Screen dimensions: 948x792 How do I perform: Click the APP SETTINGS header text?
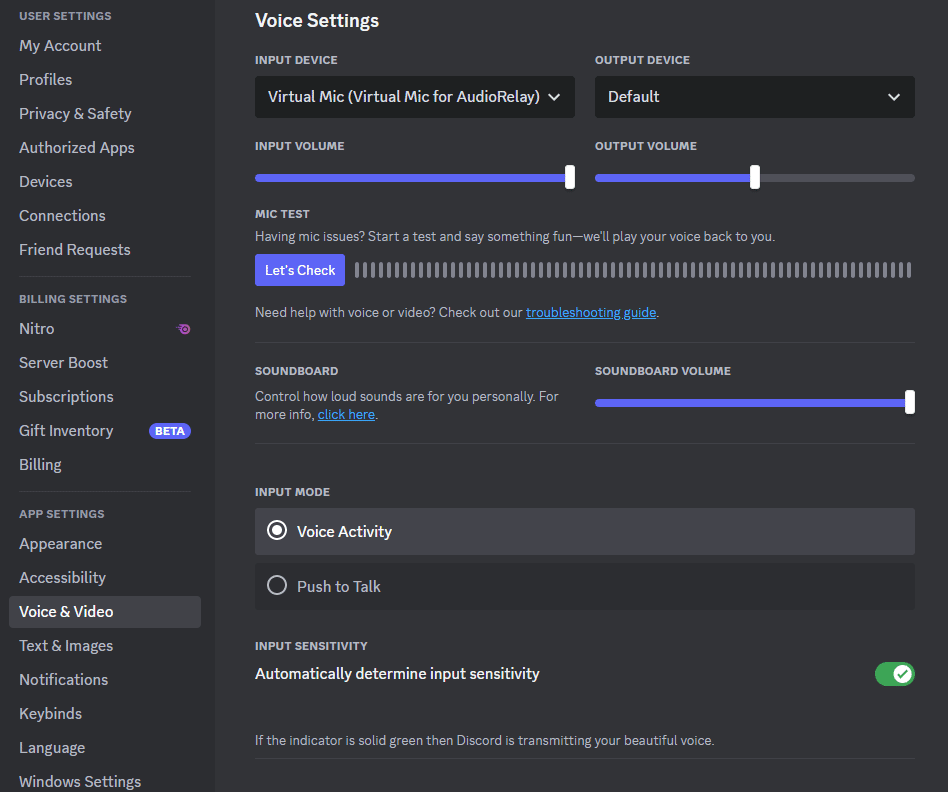[62, 514]
